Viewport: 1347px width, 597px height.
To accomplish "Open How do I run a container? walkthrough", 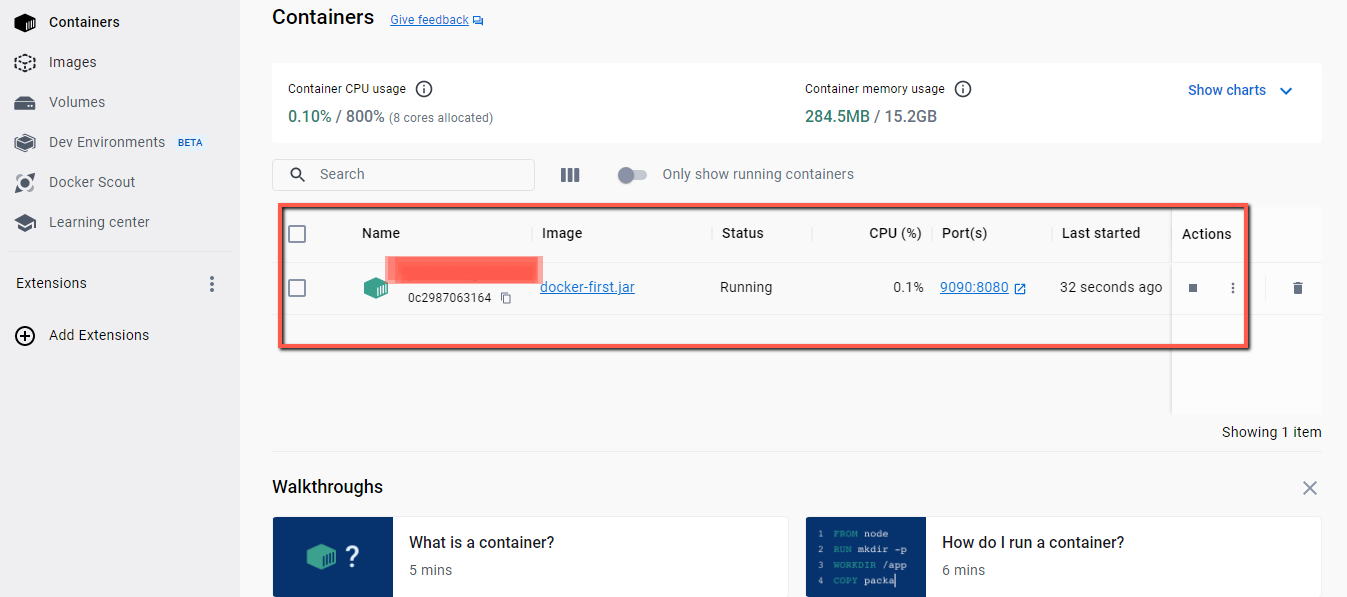I will click(1033, 542).
